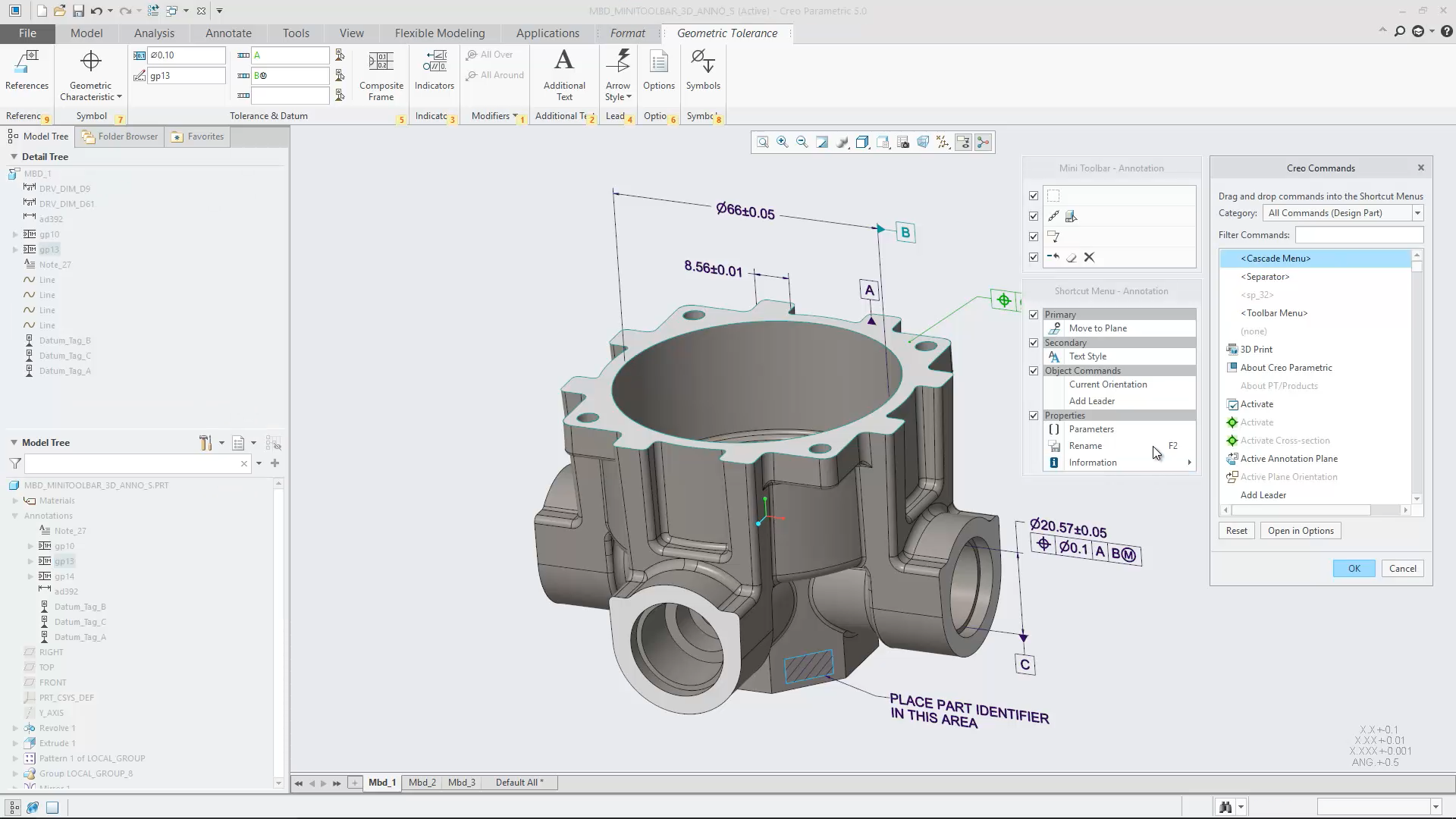Open the References tool in the ribbon
The image size is (1456, 819).
(27, 70)
